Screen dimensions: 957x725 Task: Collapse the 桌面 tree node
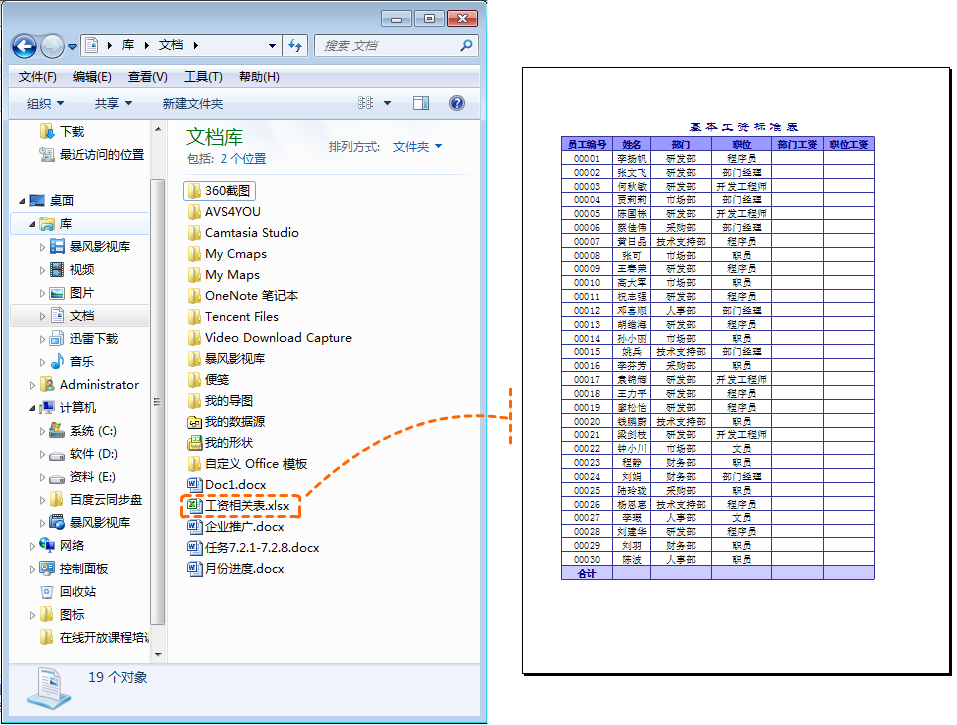(x=22, y=201)
